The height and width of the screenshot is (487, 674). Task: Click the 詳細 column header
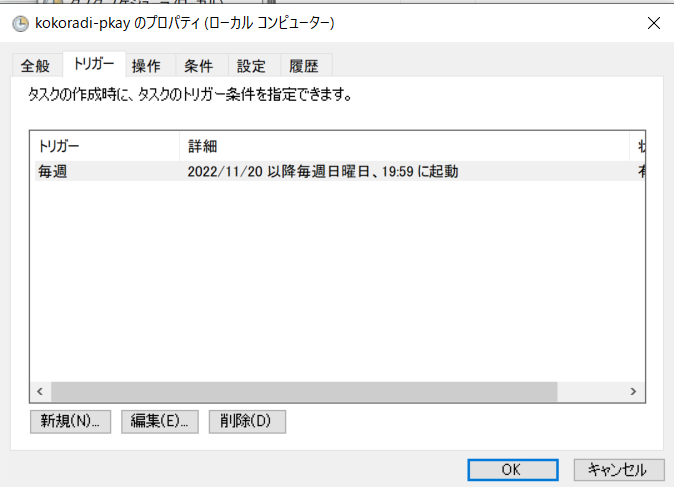(x=404, y=146)
